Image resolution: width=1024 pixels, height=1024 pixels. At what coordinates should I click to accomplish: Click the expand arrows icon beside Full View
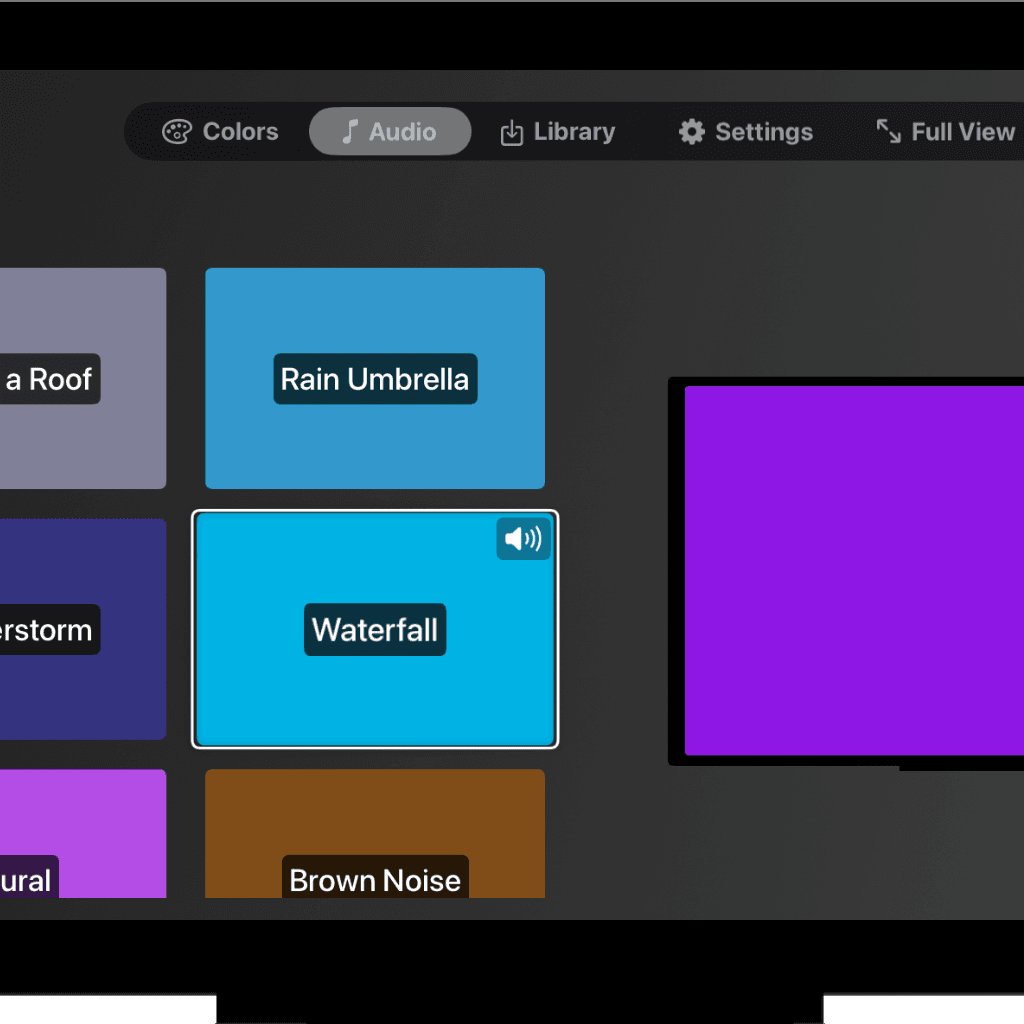click(888, 131)
